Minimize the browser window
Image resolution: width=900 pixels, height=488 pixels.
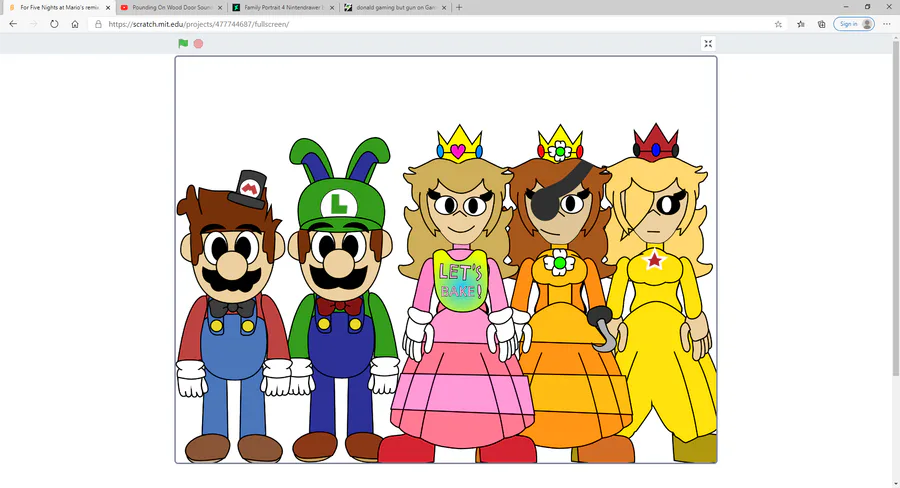[845, 7]
